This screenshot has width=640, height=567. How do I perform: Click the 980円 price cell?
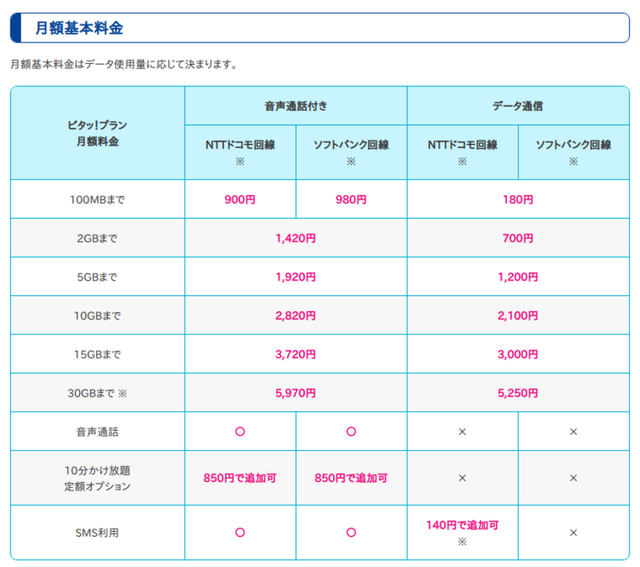pyautogui.click(x=351, y=200)
